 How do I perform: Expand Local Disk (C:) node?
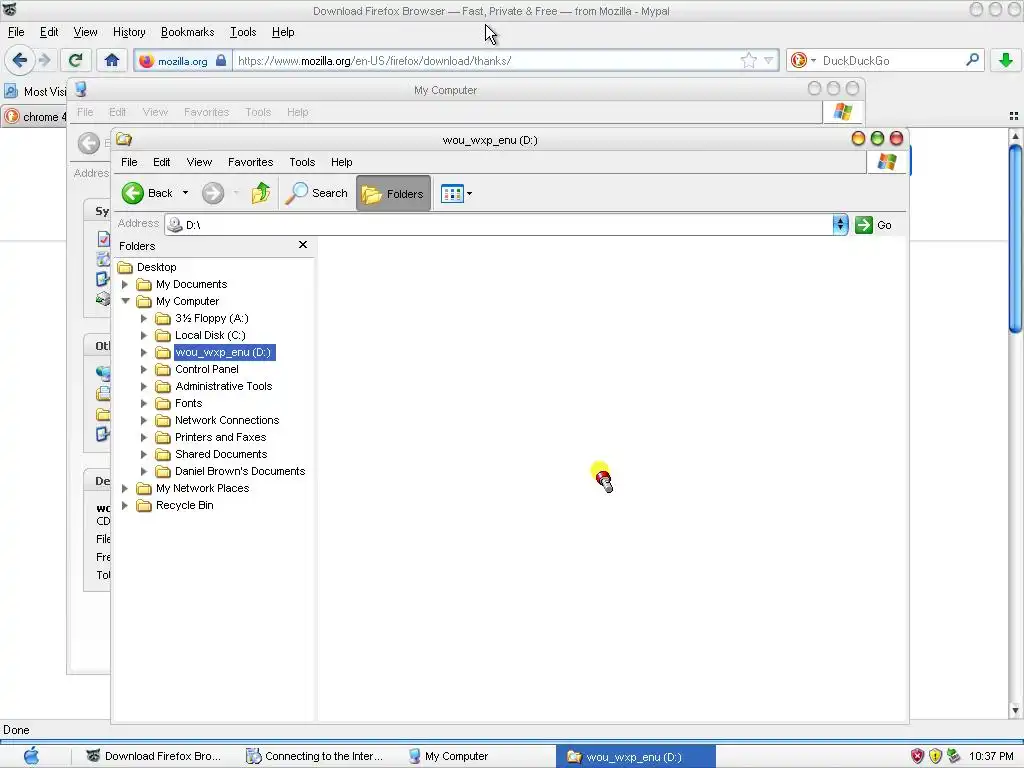pyautogui.click(x=144, y=335)
